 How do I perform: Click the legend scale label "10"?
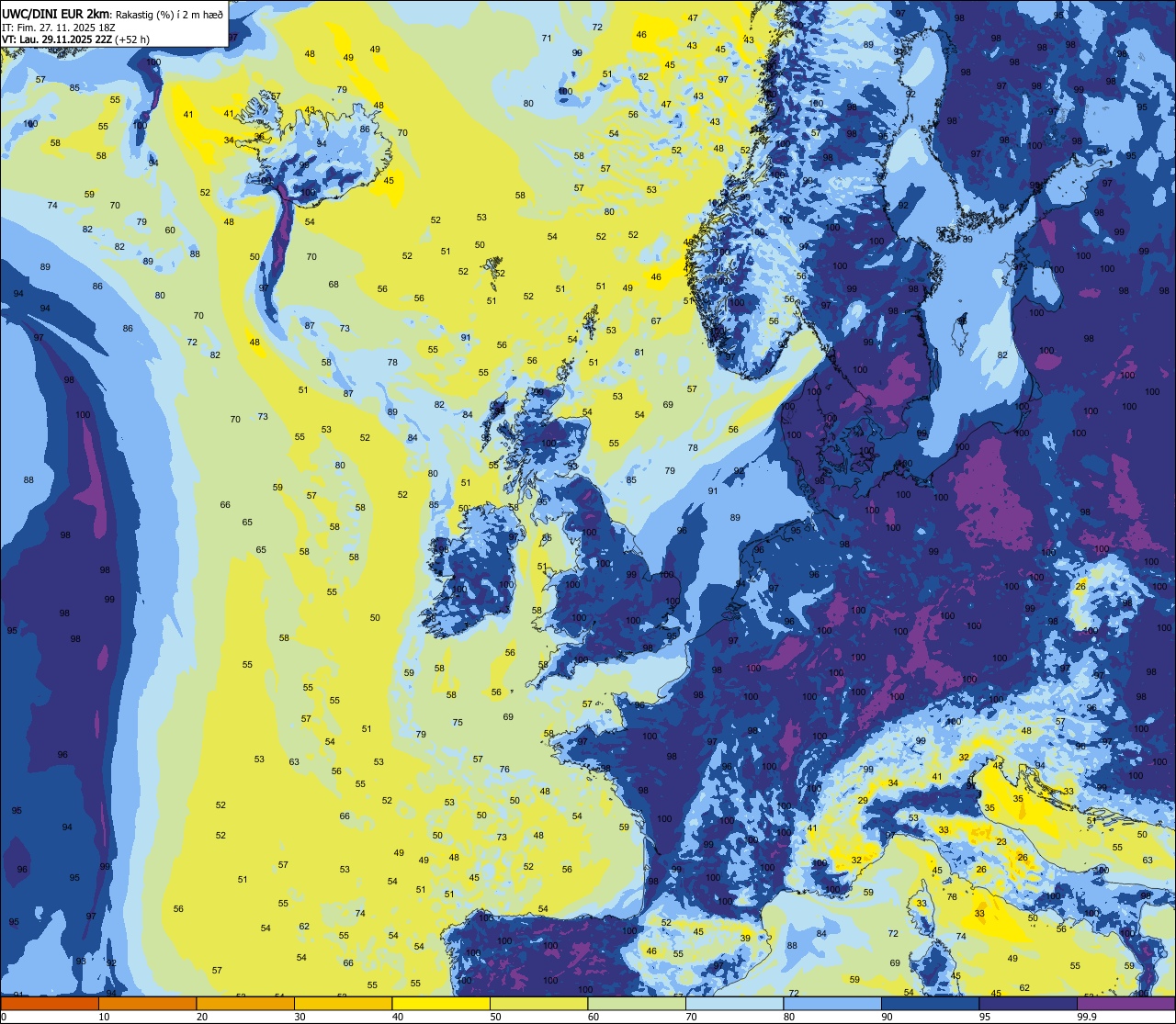pos(104,1017)
